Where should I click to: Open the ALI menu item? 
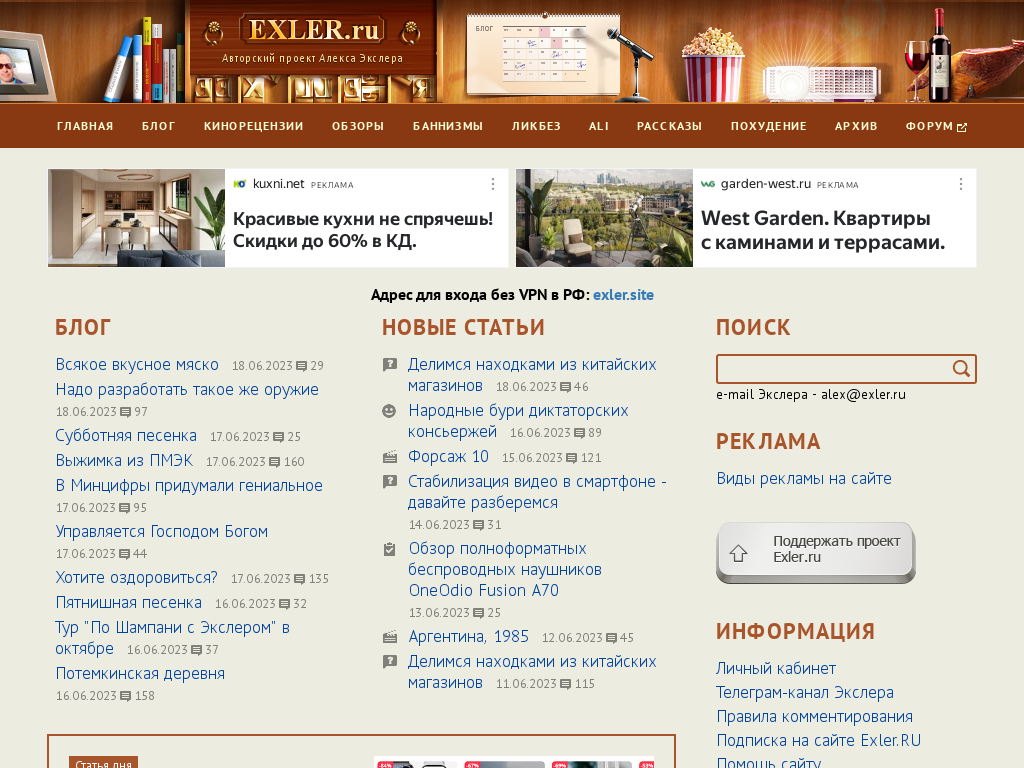pos(599,126)
